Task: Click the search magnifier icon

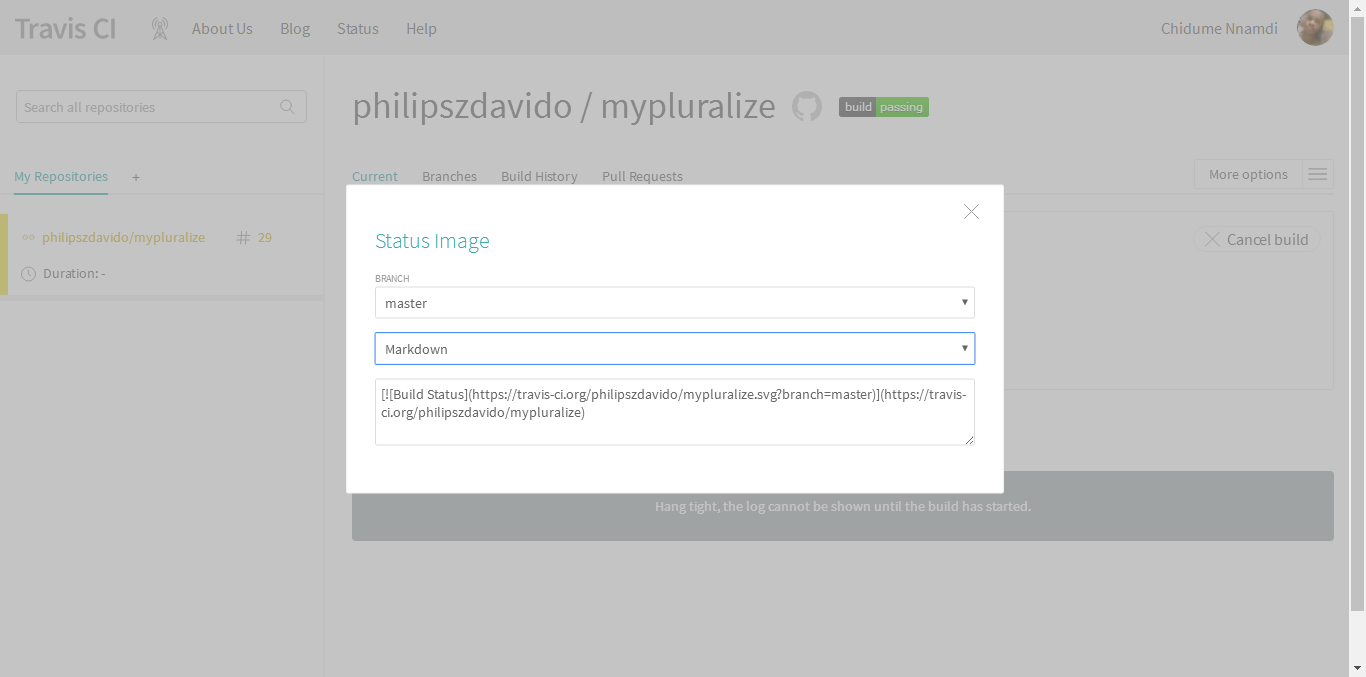Action: pos(287,107)
